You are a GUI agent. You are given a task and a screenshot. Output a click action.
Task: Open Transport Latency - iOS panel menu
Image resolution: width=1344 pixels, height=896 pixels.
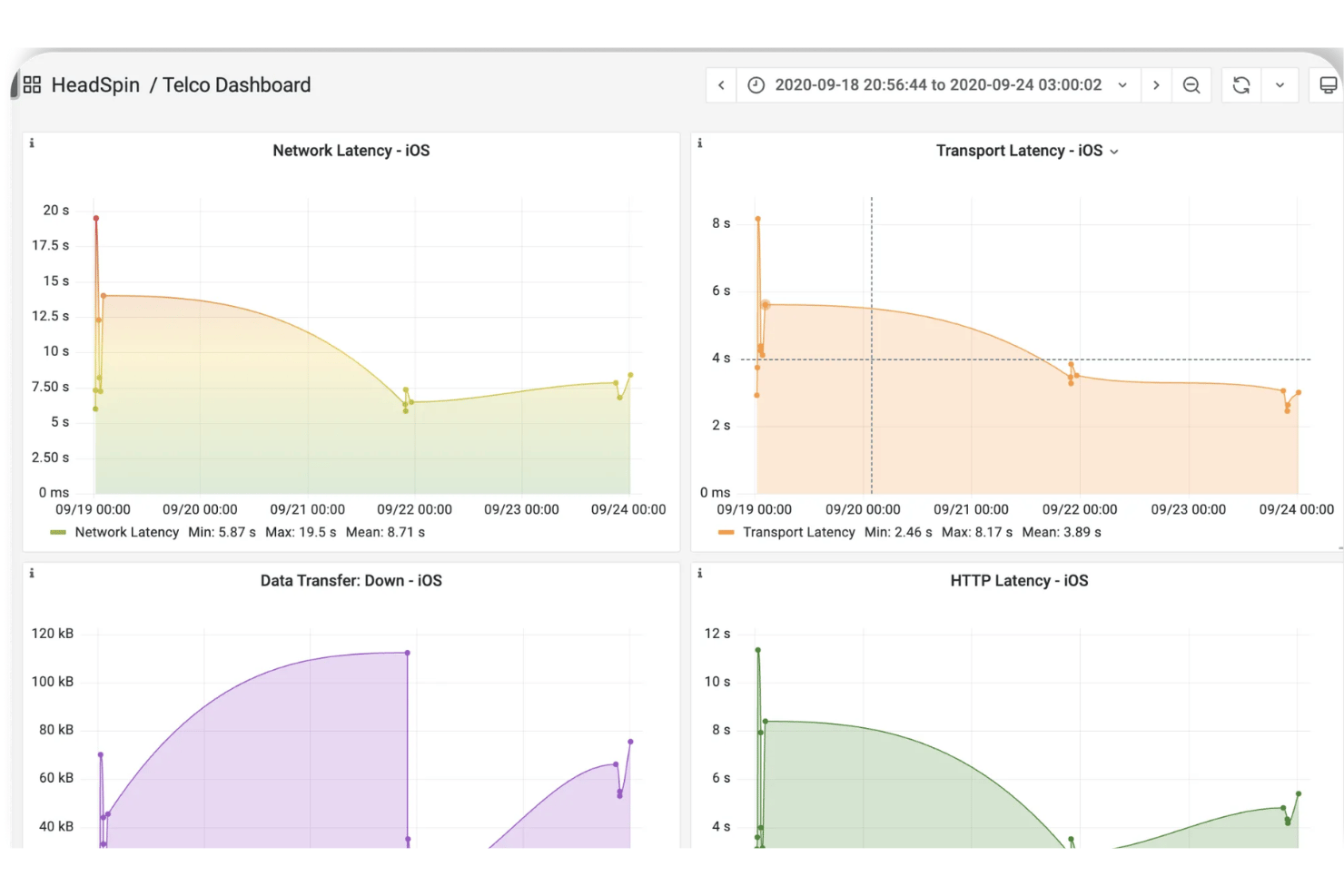tap(1114, 152)
